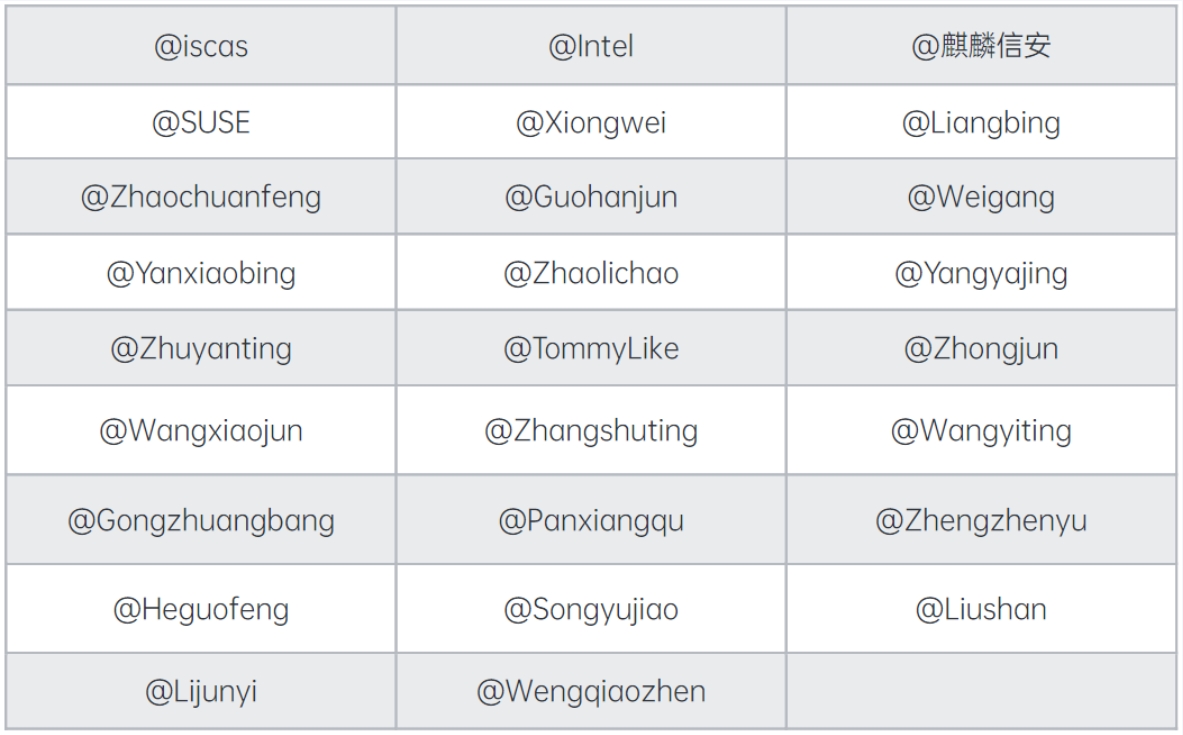The height and width of the screenshot is (735, 1183).
Task: Select the @Heguofeng username
Action: click(201, 609)
